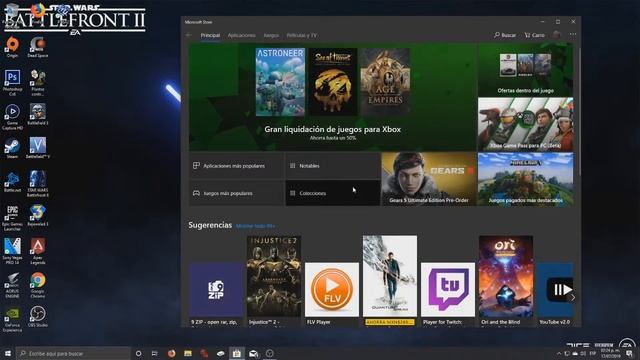
Task: Open the Plants desktop shortcut
Action: (38, 82)
